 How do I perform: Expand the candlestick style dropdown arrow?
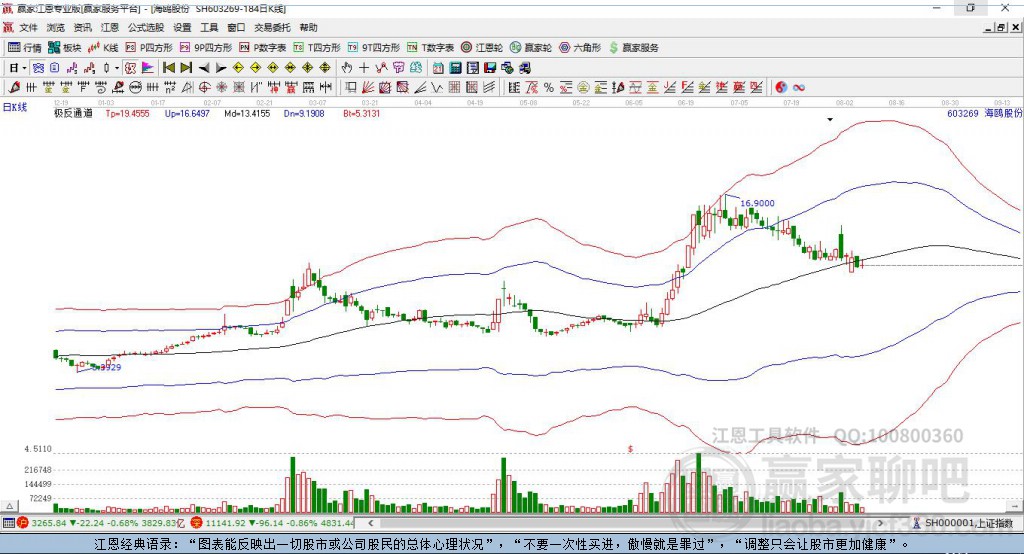click(x=117, y=68)
